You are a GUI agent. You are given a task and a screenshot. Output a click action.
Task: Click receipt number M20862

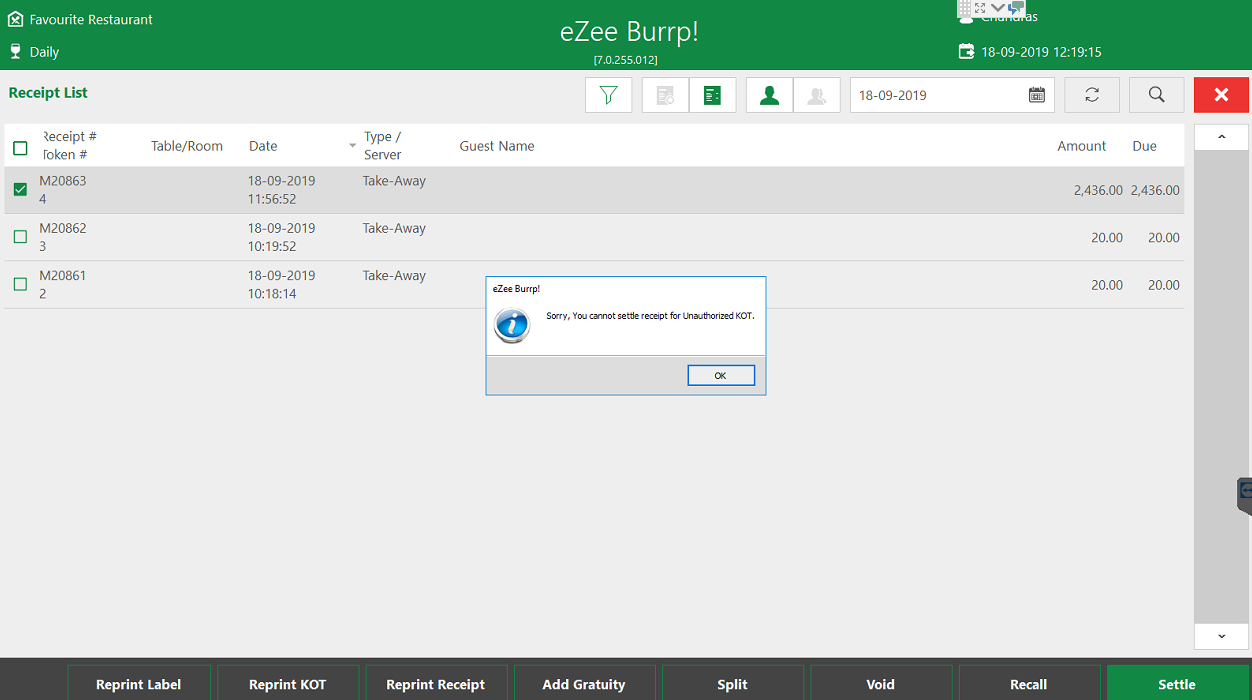pos(63,228)
